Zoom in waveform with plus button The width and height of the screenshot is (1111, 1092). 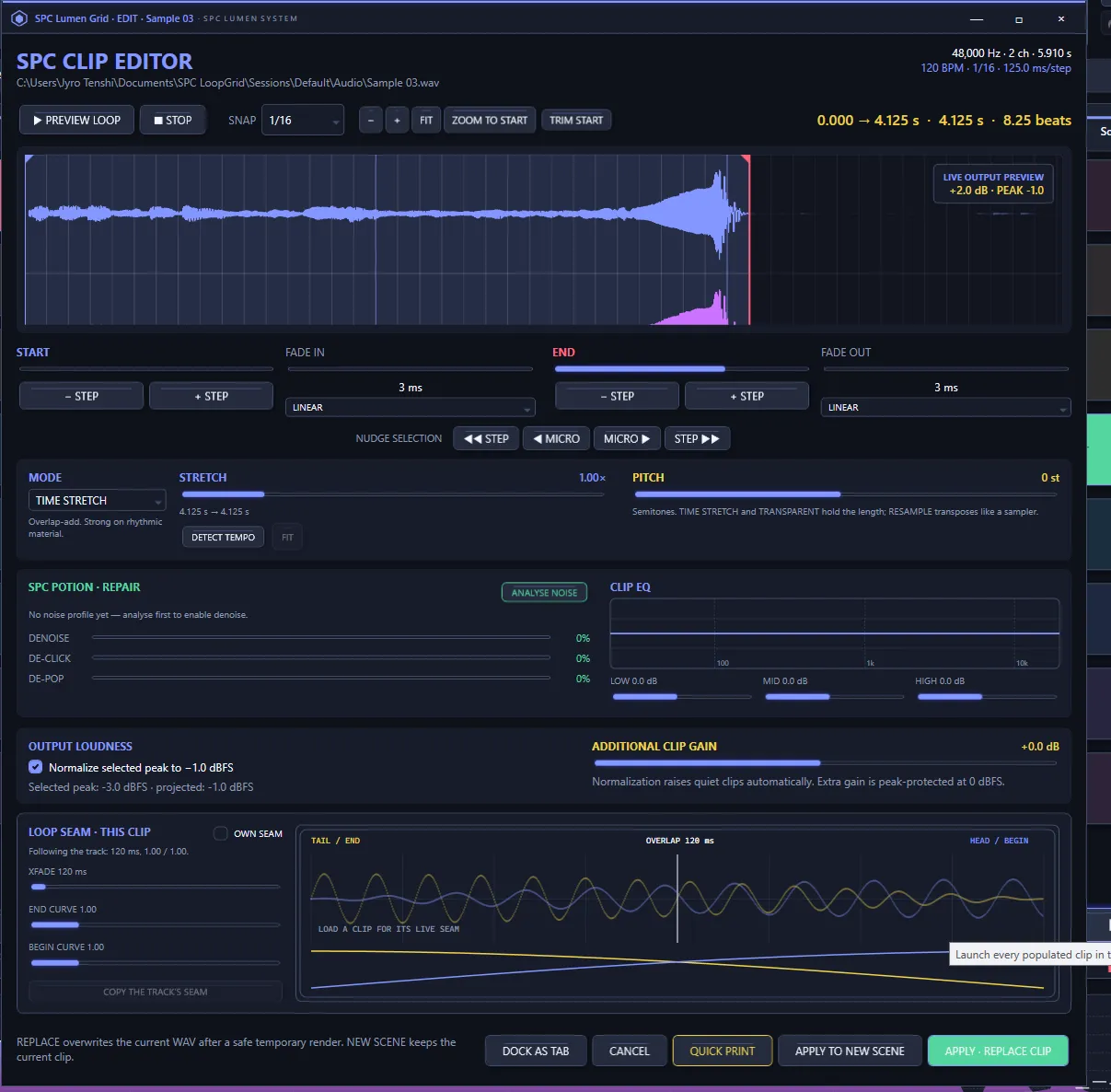(397, 120)
